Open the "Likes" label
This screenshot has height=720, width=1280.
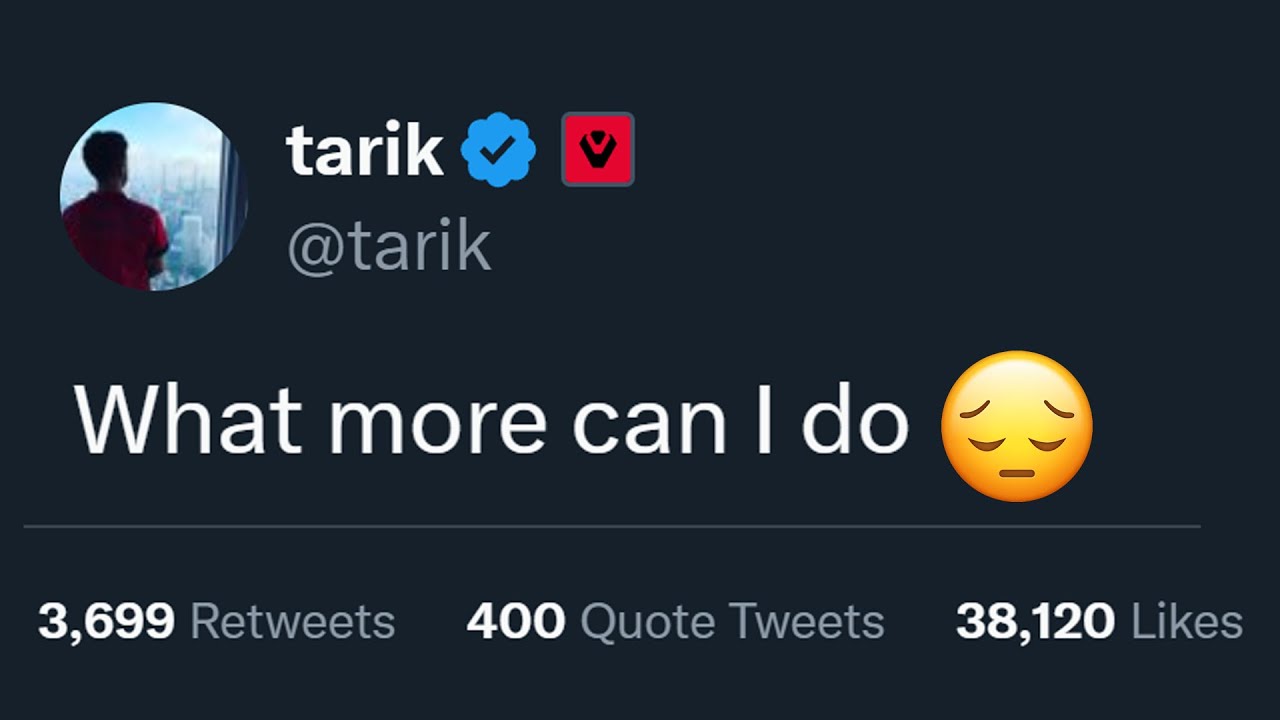point(1187,622)
